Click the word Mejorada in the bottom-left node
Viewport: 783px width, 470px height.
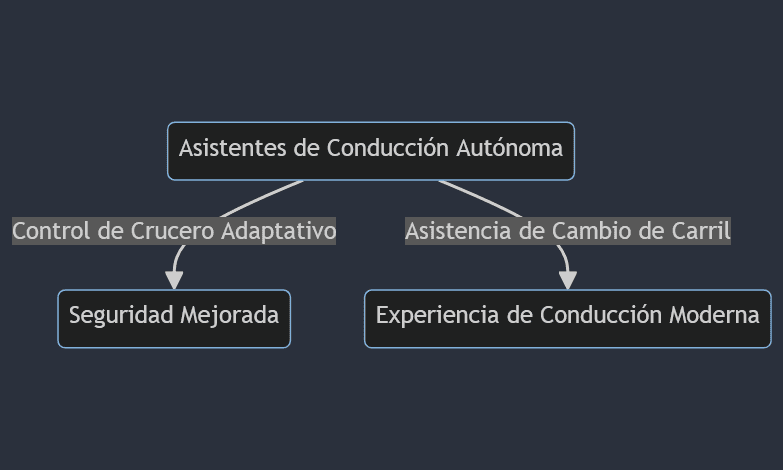(229, 317)
